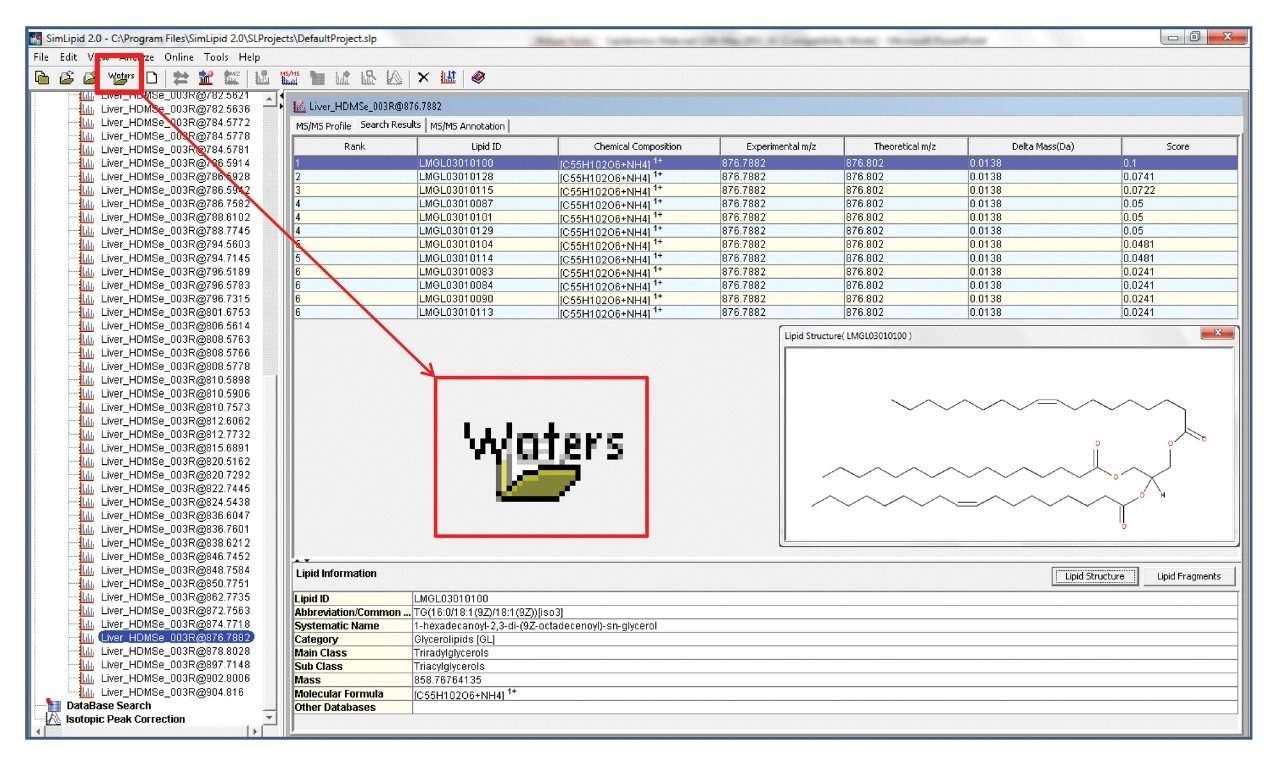Sort by Rank column header
1280x766 pixels.
pyautogui.click(x=354, y=146)
